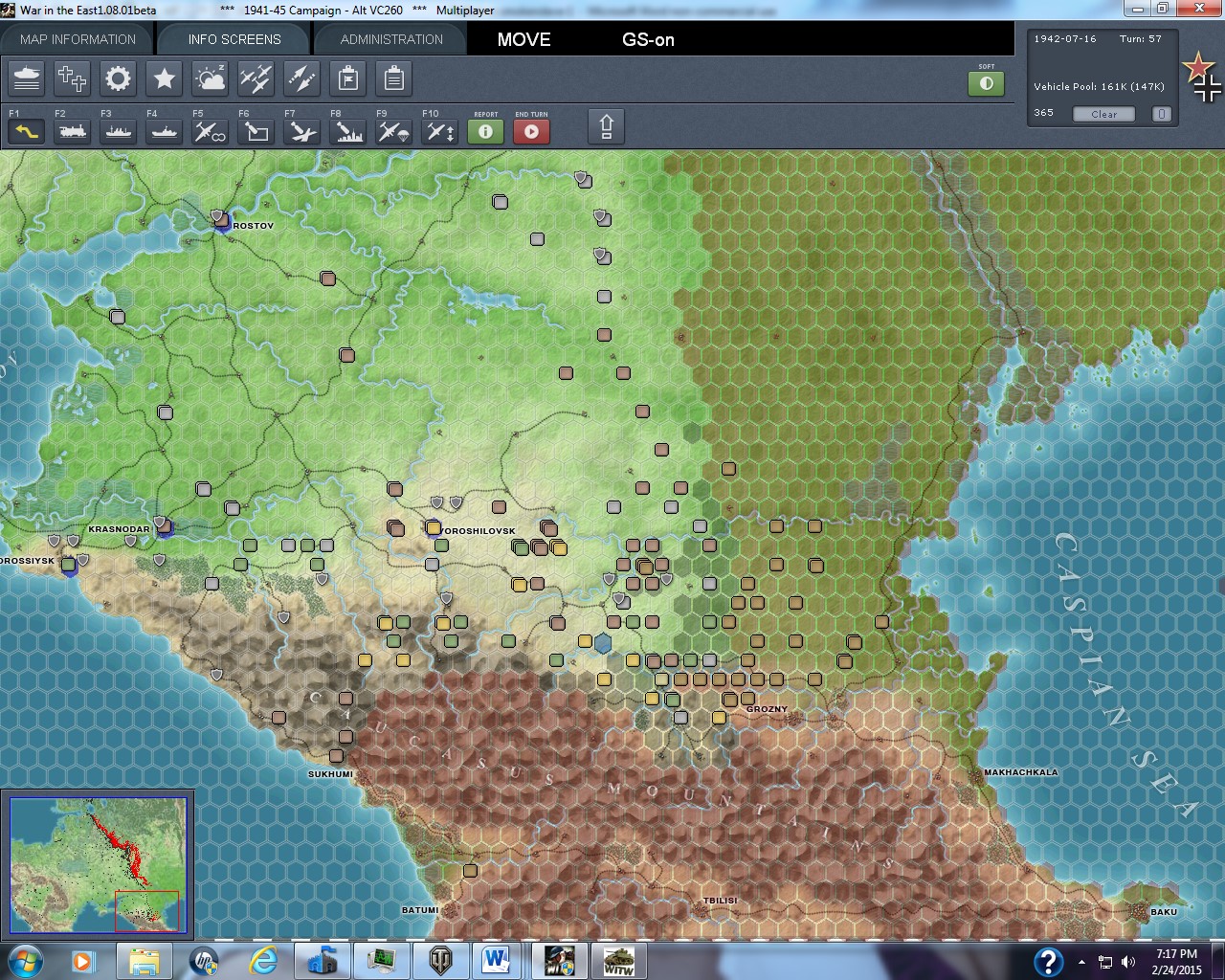The width and height of the screenshot is (1225, 980).
Task: Open the clipboard with flag icon
Action: point(348,78)
